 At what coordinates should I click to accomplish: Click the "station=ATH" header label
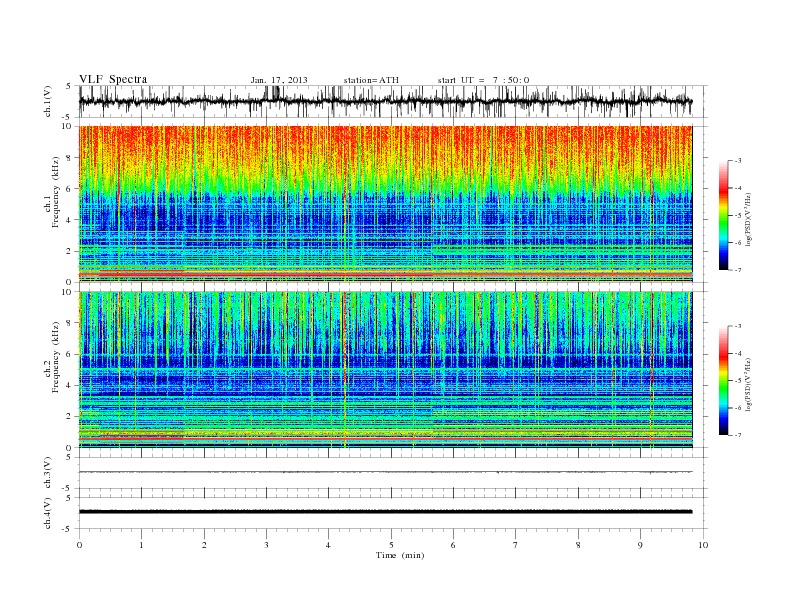(371, 80)
